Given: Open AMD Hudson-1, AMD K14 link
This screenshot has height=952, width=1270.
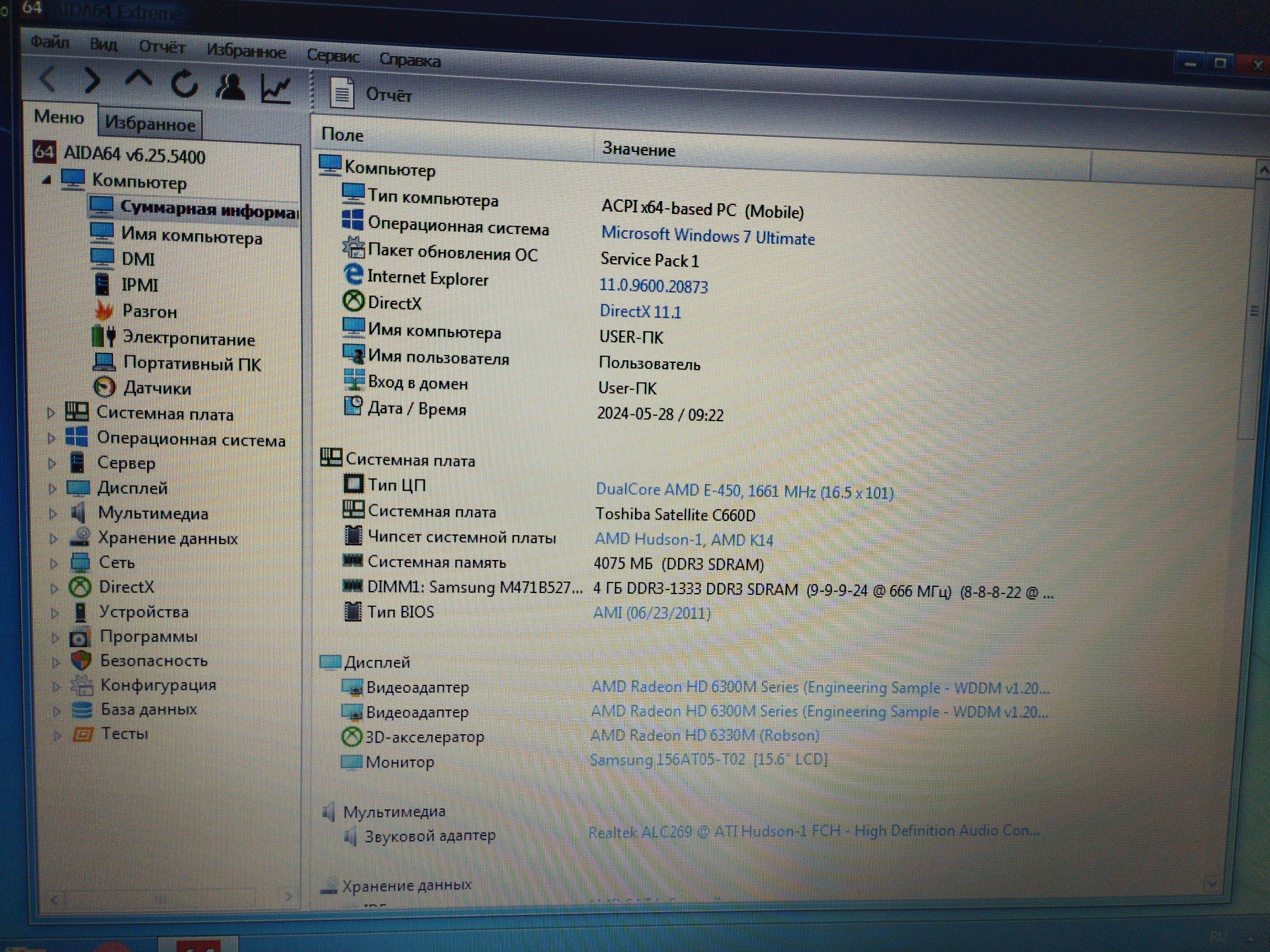Looking at the screenshot, I should coord(684,539).
